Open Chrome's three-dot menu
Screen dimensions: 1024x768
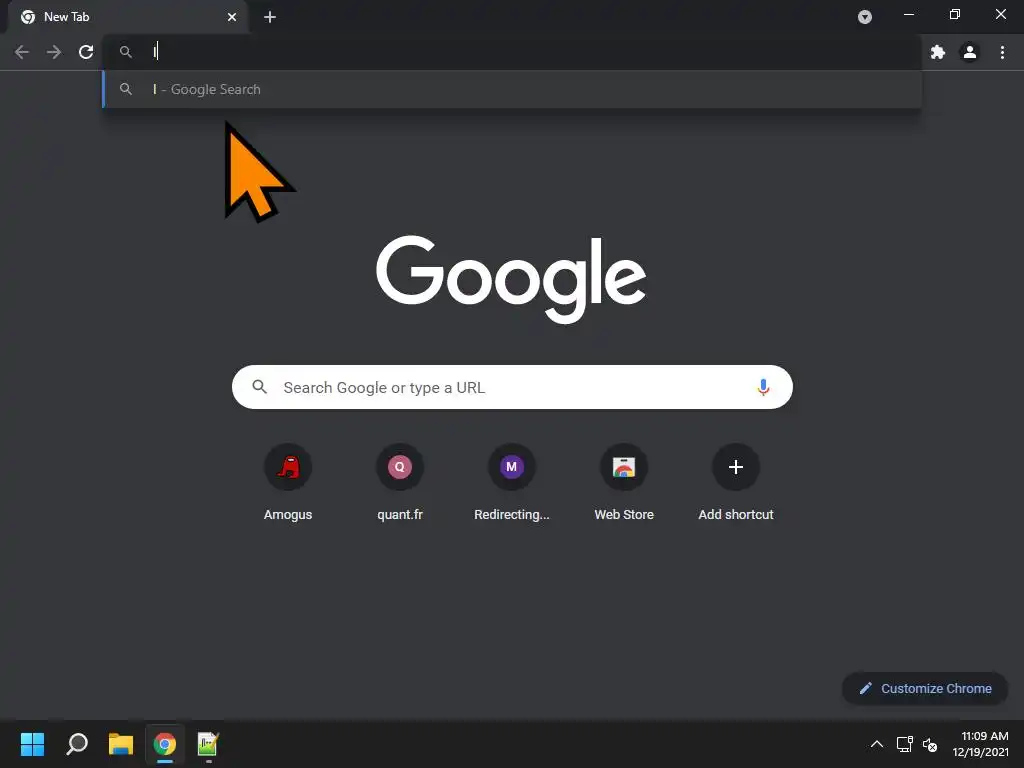1002,52
